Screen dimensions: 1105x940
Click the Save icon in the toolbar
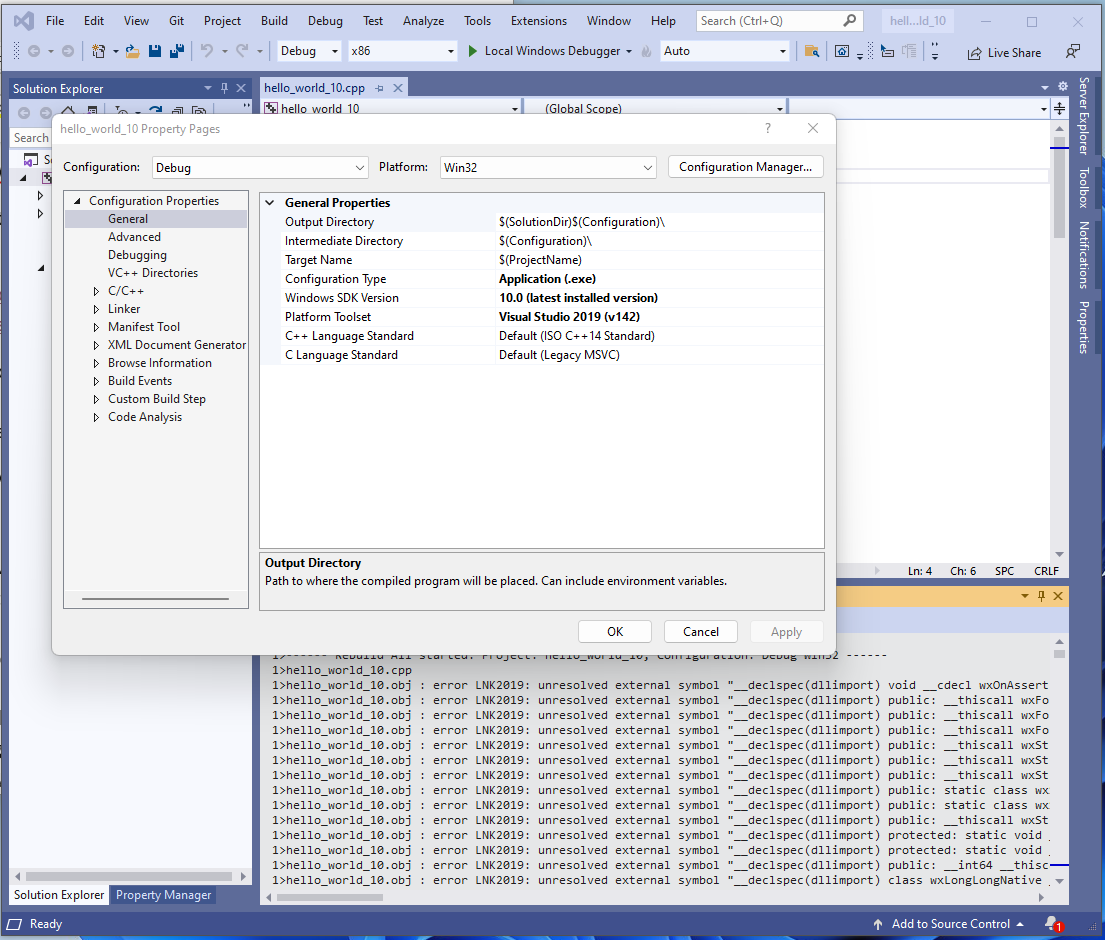(x=155, y=51)
